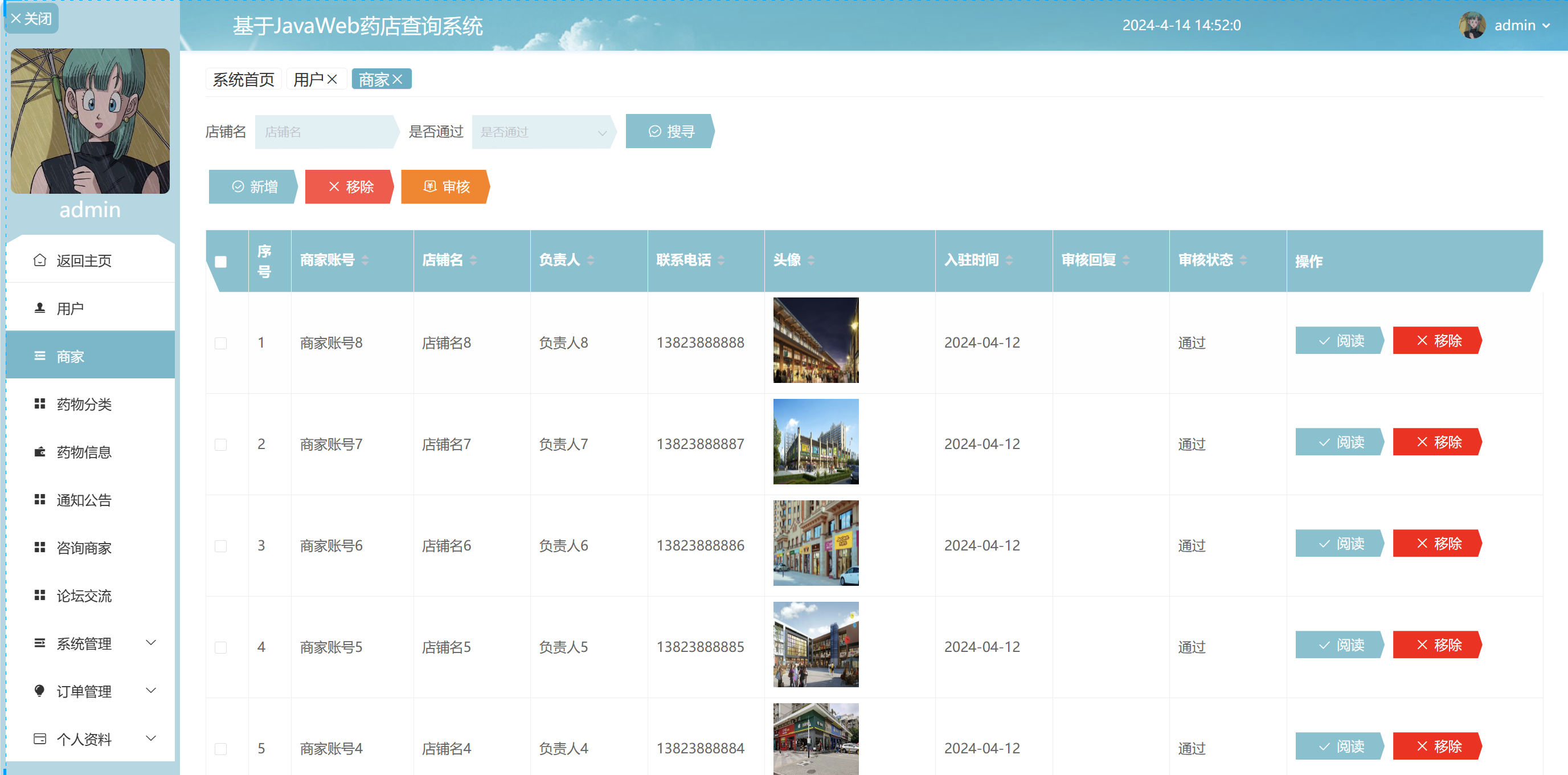The width and height of the screenshot is (1568, 775).
Task: Open 通知公告 from the sidebar menu
Action: tap(84, 500)
